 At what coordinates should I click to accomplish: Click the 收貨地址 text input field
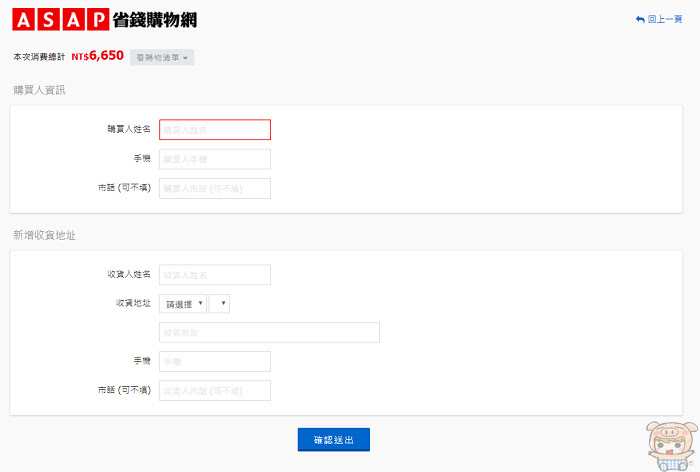(x=269, y=332)
